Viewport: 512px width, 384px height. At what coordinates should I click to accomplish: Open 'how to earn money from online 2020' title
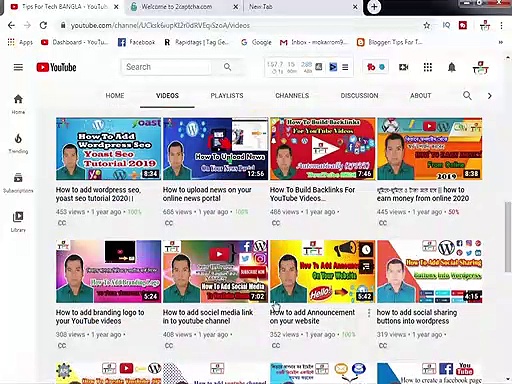[x=423, y=194]
